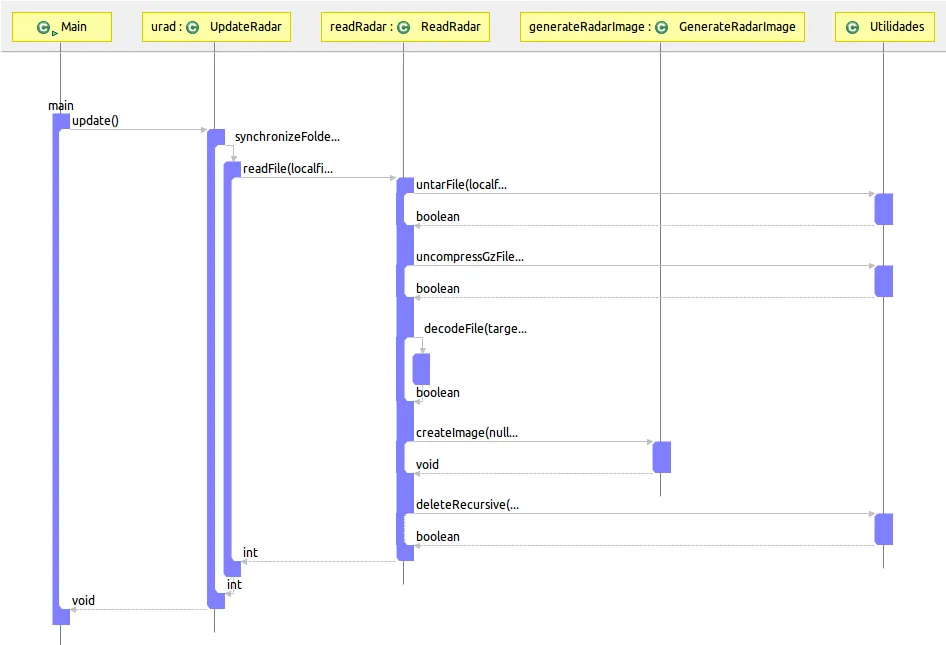The width and height of the screenshot is (946, 645).
Task: Select the createImage(null... message label
Action: (x=467, y=433)
